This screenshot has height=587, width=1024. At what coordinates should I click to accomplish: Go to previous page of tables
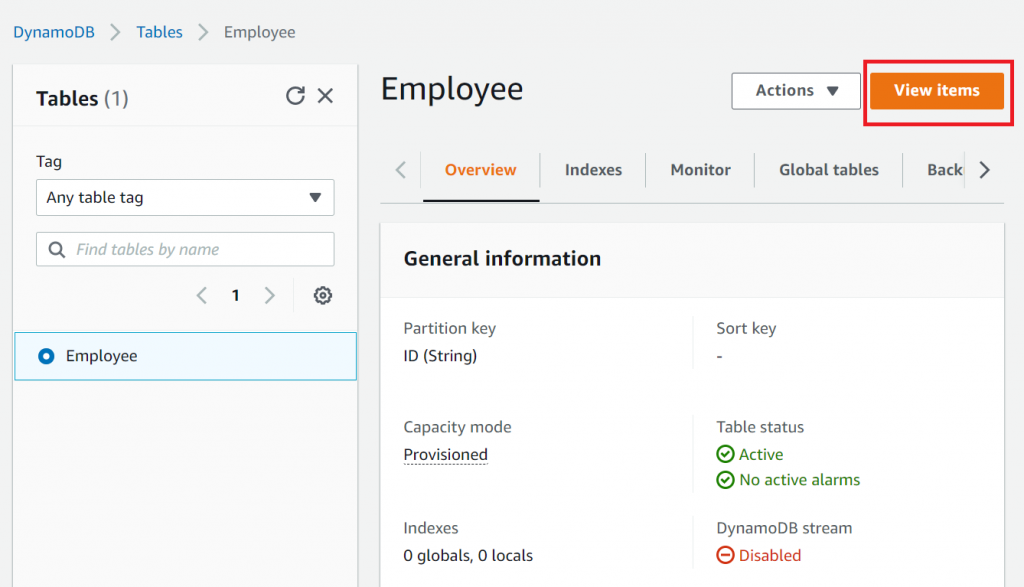pyautogui.click(x=202, y=296)
